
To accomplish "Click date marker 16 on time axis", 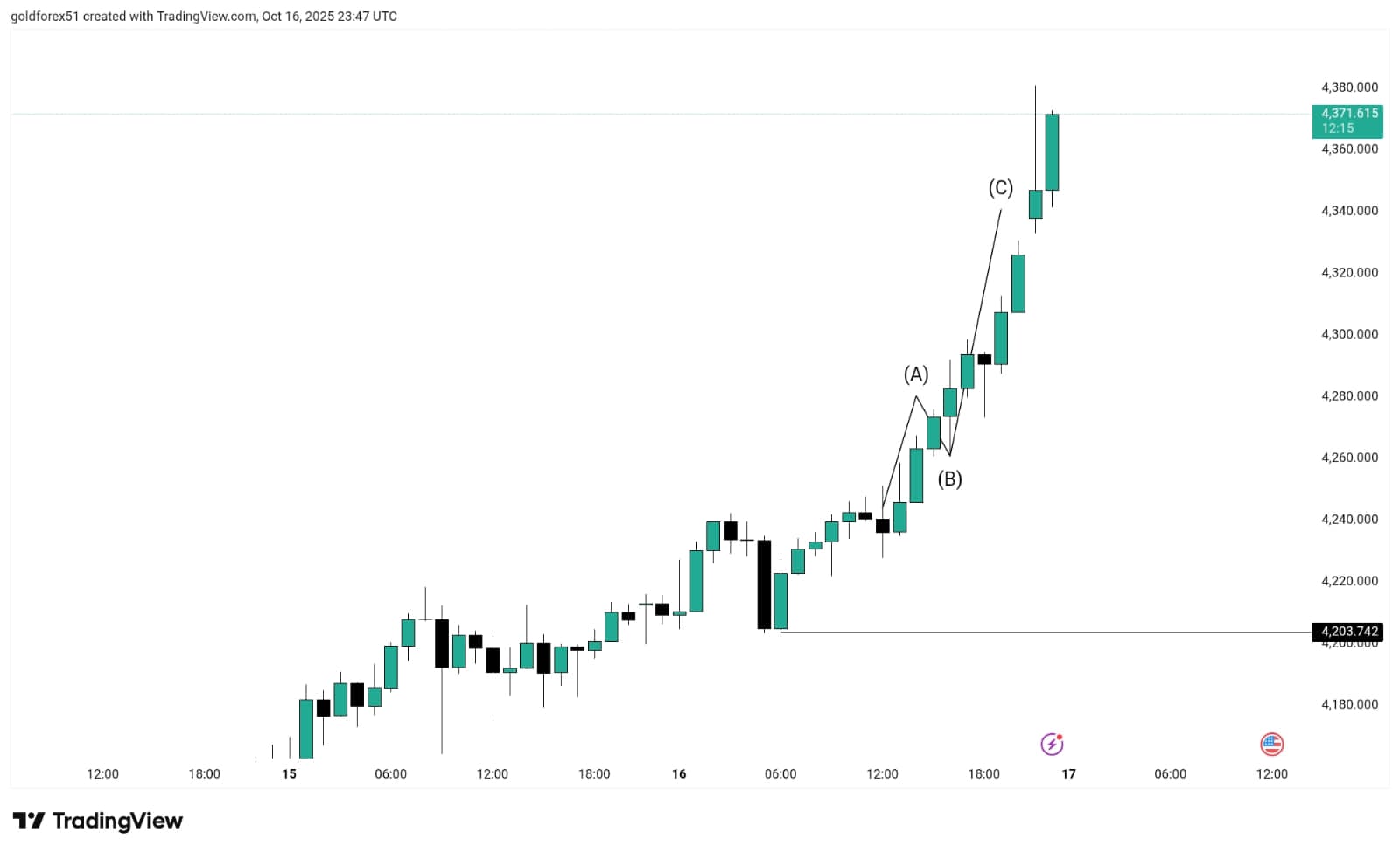I will [679, 774].
